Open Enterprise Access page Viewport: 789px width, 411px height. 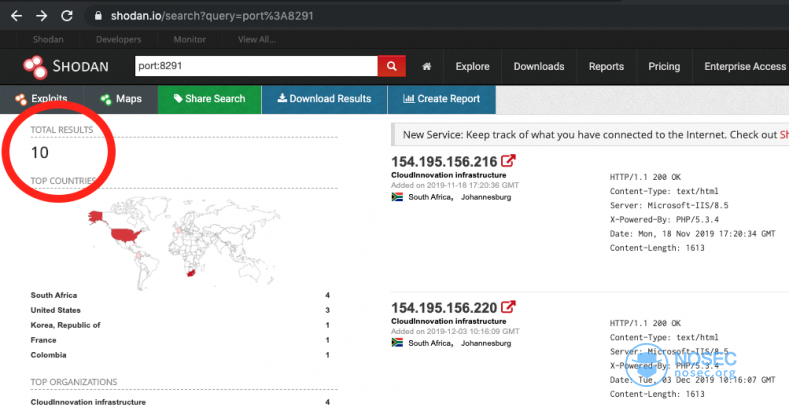click(745, 66)
